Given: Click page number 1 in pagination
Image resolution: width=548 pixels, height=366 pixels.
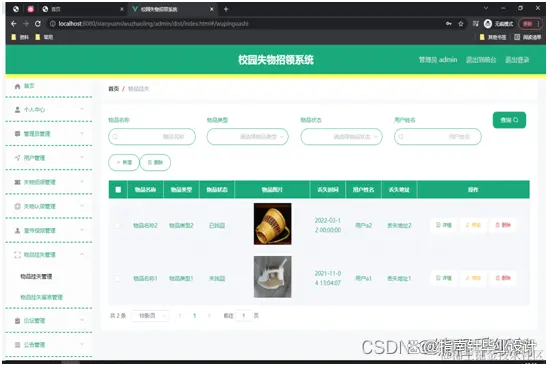Looking at the screenshot, I should [x=195, y=316].
